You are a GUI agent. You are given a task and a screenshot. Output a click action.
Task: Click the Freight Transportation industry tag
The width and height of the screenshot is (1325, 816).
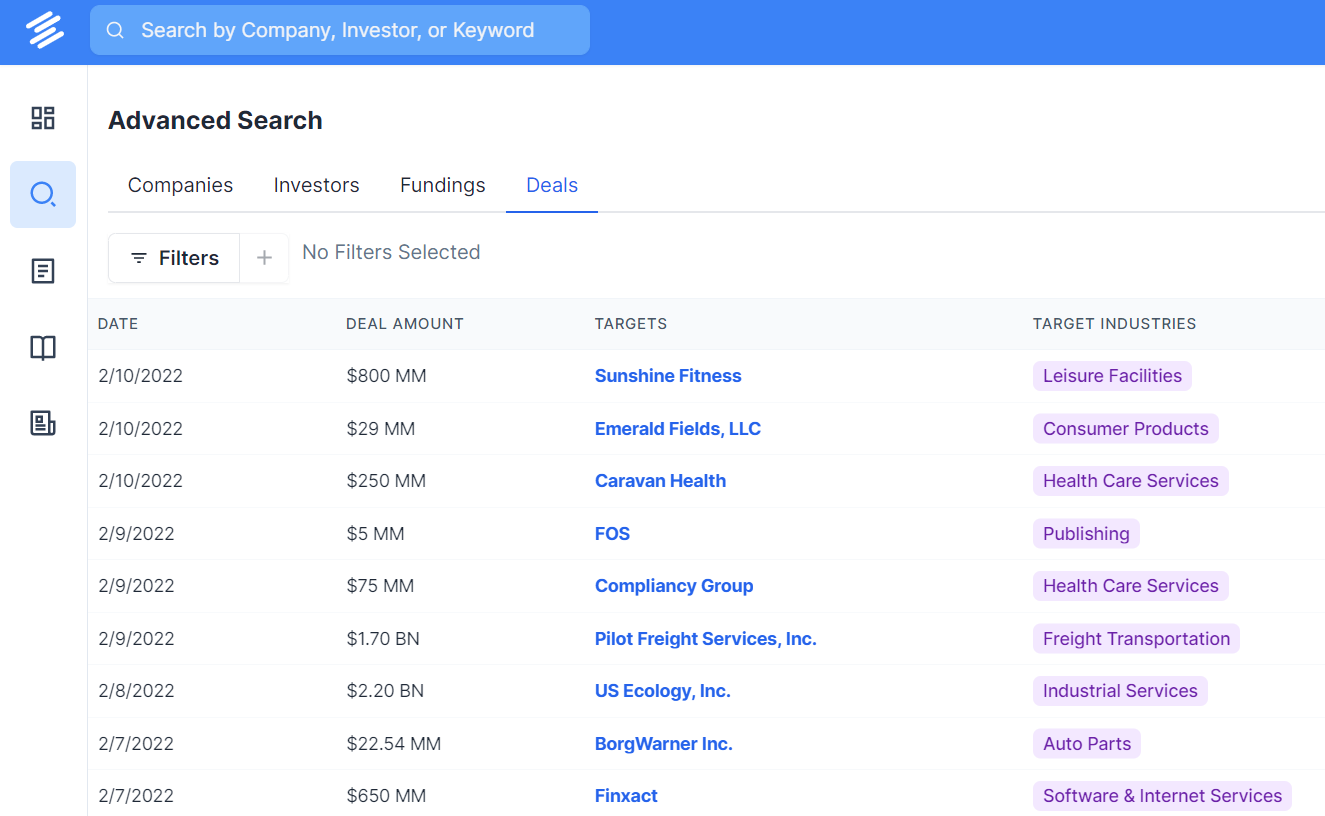click(x=1136, y=639)
